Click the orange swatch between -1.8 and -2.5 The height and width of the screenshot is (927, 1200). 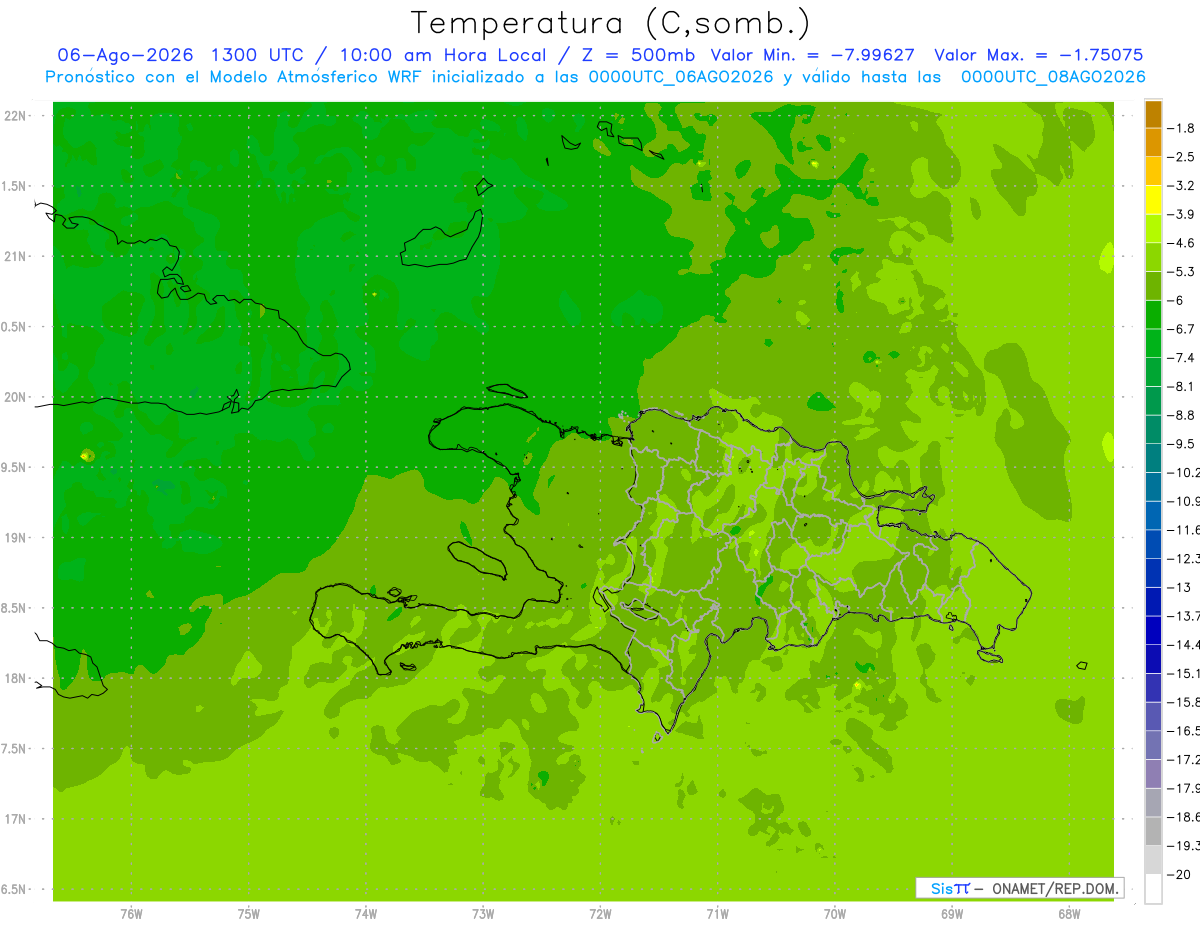point(1153,143)
